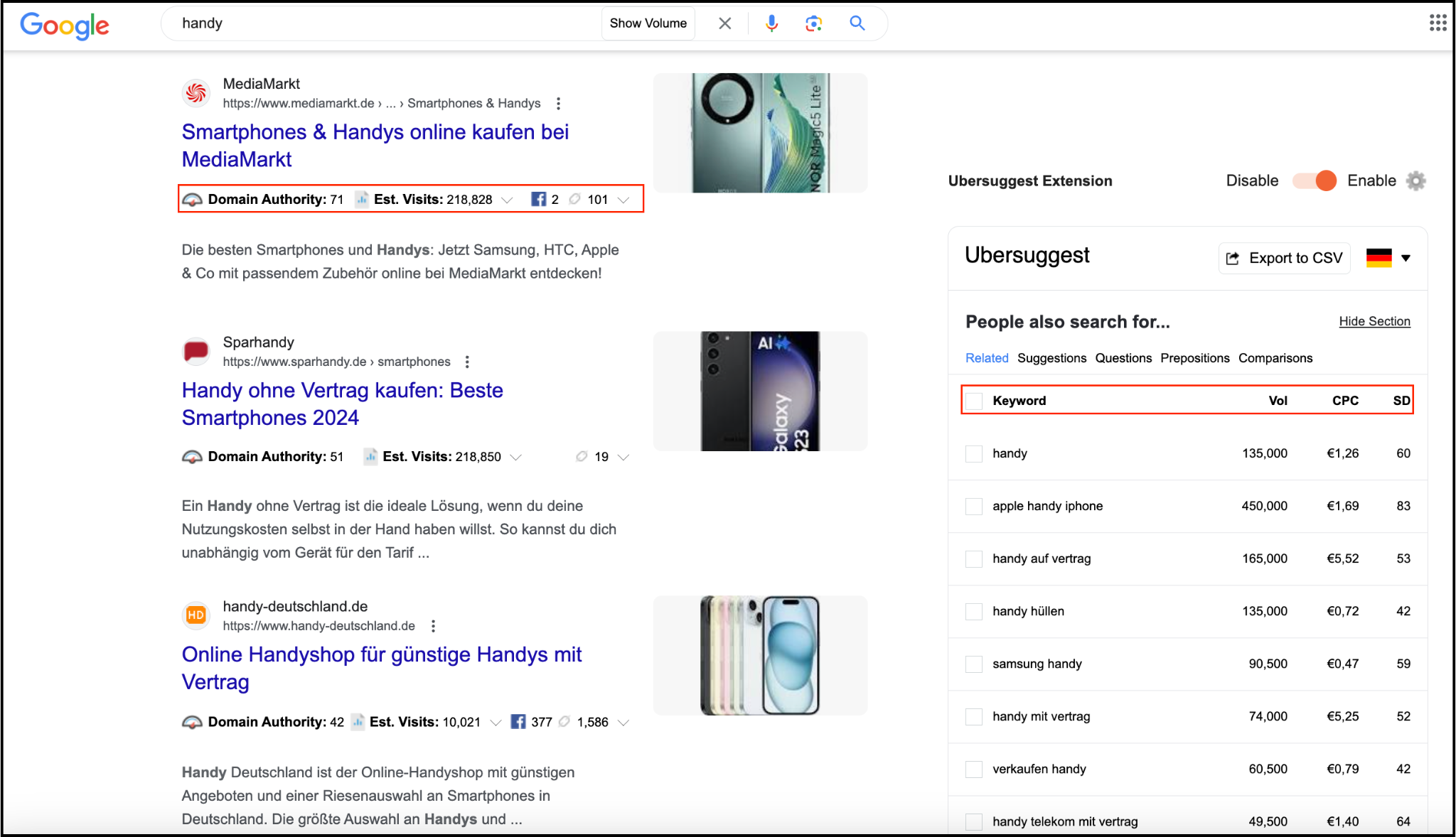Open Sparhandy result three-dot menu

click(x=467, y=362)
